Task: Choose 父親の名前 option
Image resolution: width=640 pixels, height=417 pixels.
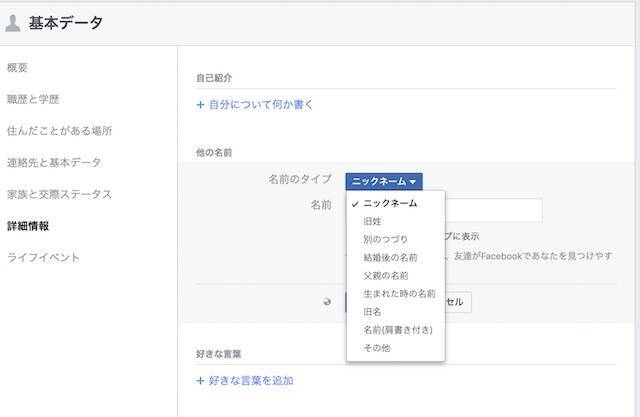Action: pyautogui.click(x=385, y=275)
